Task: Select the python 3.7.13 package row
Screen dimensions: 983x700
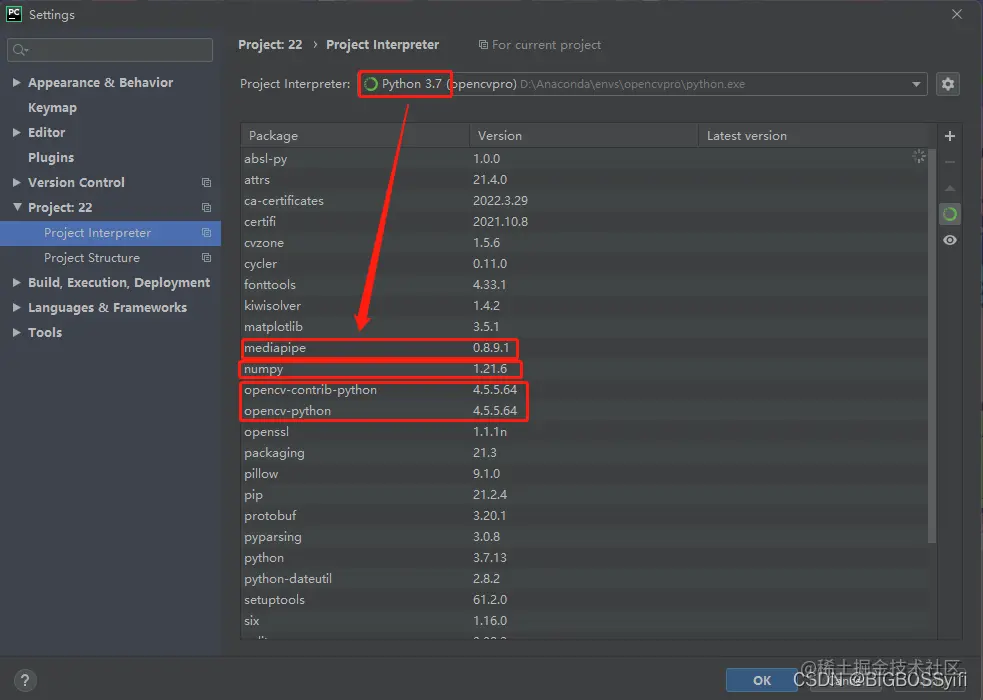Action: click(584, 558)
